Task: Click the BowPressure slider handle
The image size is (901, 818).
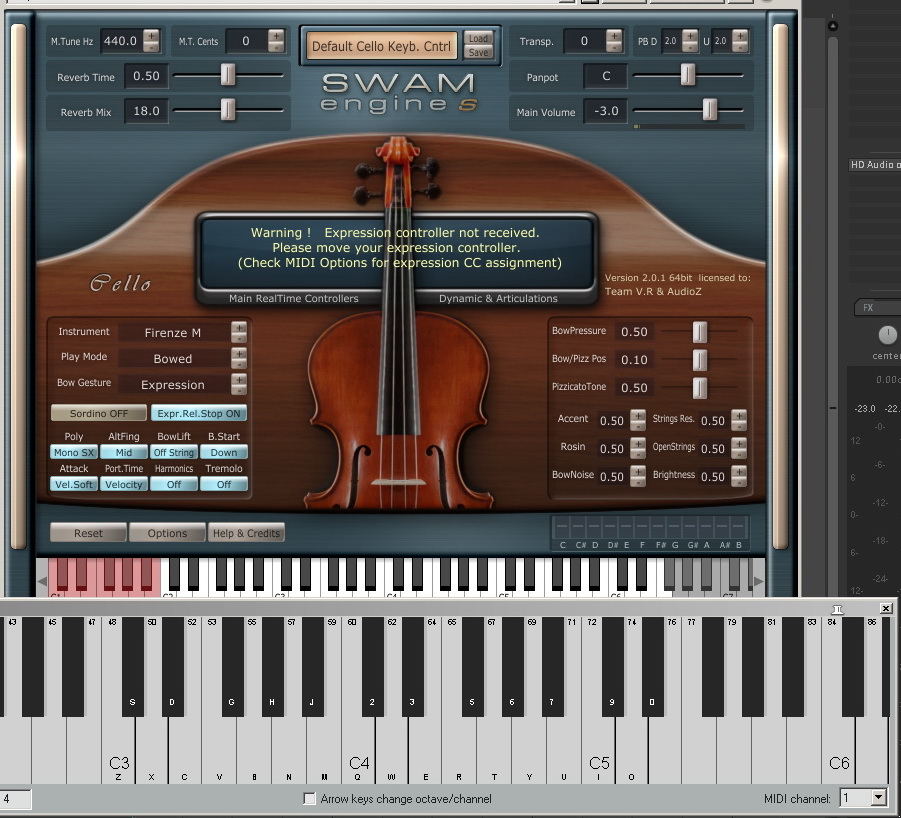Action: (700, 331)
